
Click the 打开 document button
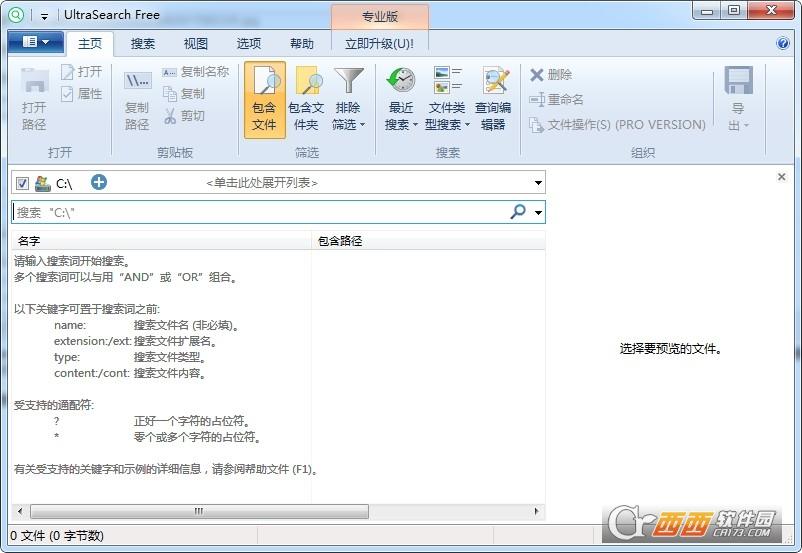pyautogui.click(x=82, y=72)
